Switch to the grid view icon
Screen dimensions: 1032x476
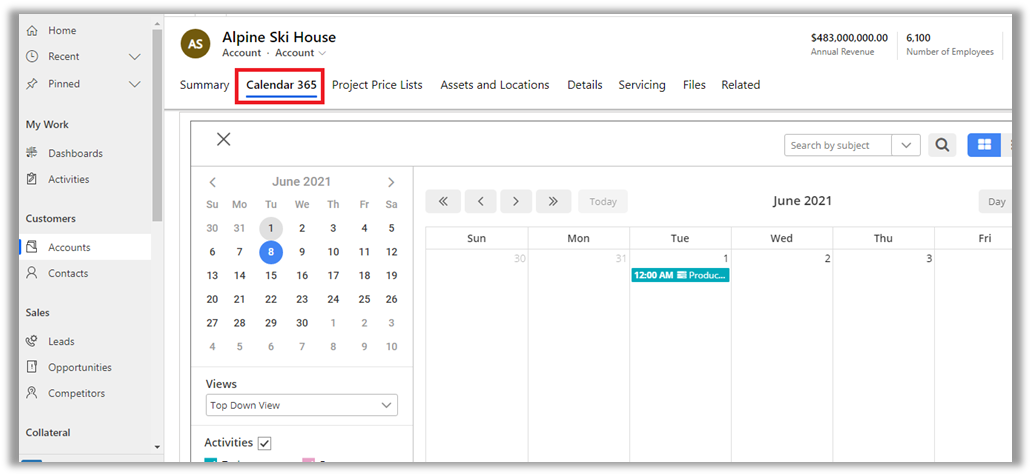click(984, 145)
